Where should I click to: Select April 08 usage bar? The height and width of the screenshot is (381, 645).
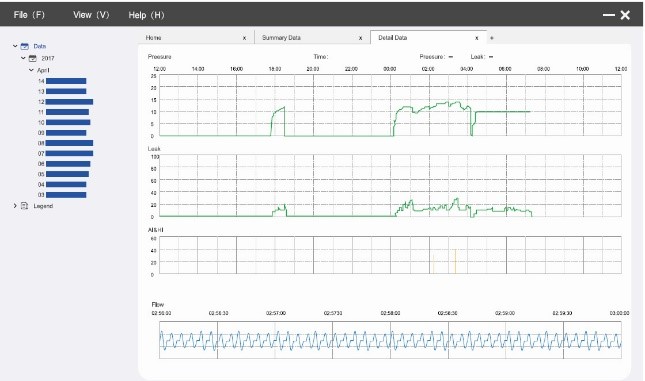tap(70, 143)
